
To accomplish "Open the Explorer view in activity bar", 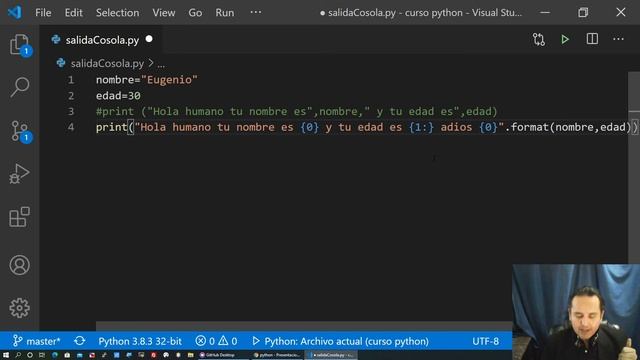I will click(x=19, y=44).
